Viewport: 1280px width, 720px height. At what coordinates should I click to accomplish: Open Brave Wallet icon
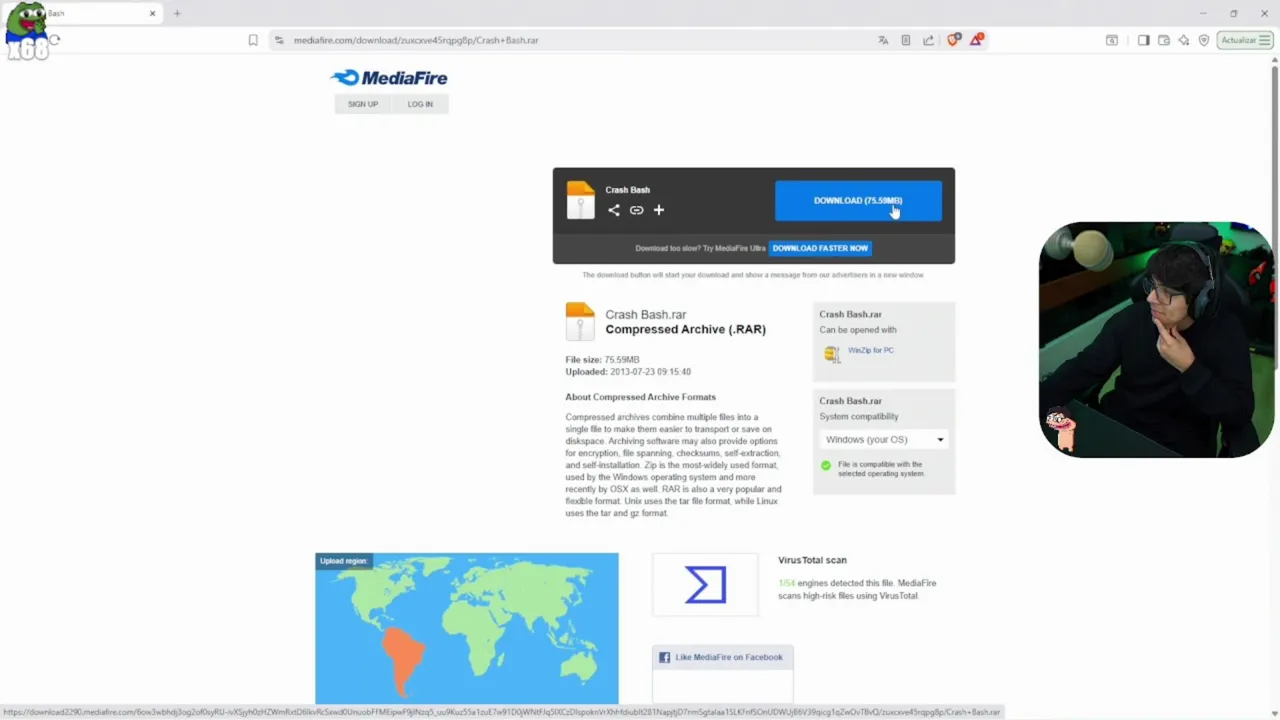click(1164, 40)
